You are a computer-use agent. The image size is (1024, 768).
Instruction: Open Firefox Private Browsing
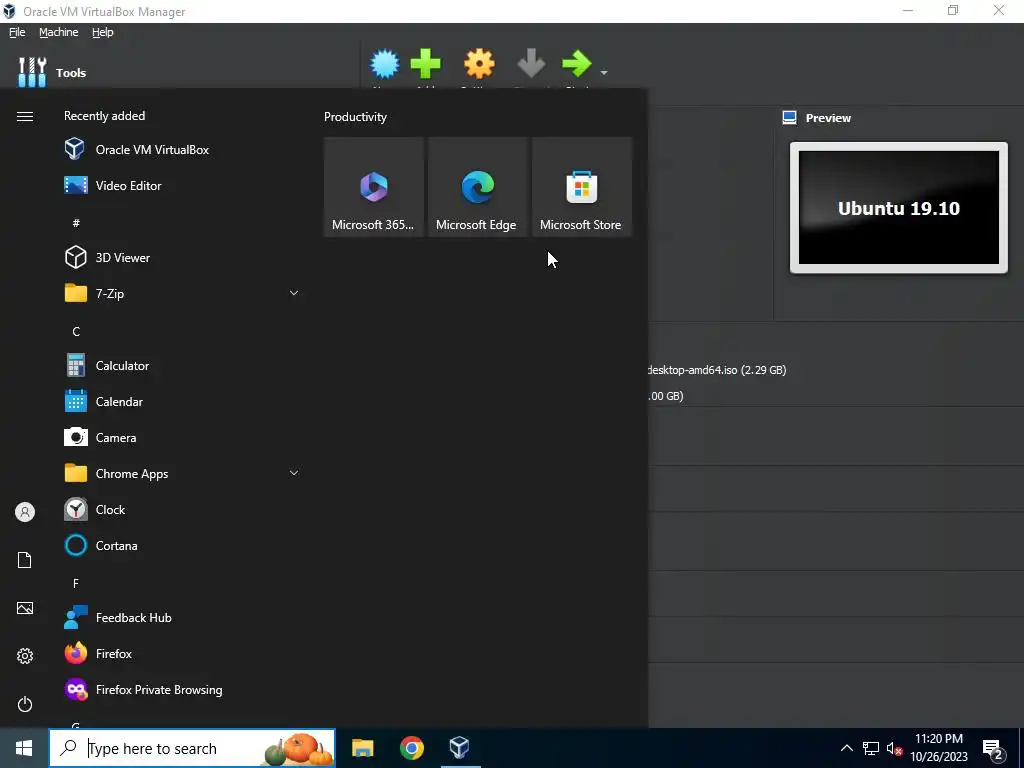(183, 690)
